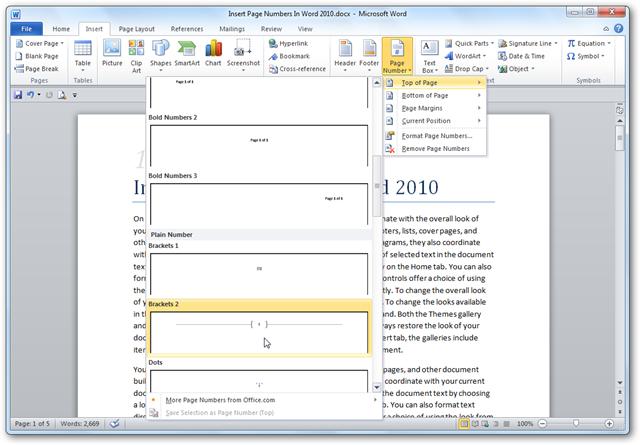
Task: Insert a Cross-reference
Action: coord(297,69)
